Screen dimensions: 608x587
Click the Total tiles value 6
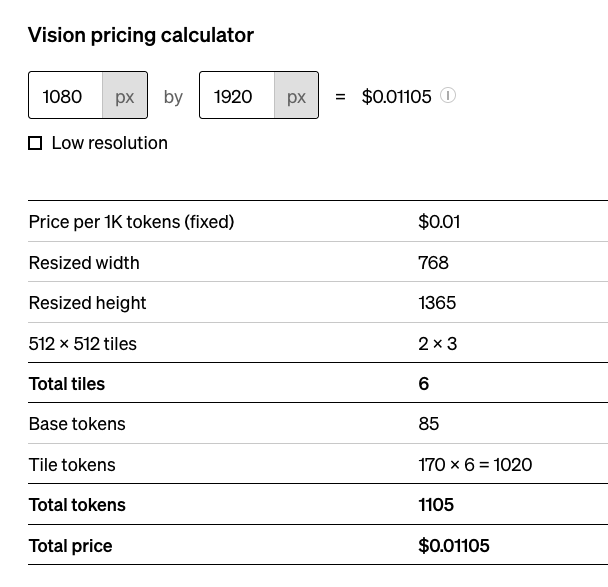(424, 384)
